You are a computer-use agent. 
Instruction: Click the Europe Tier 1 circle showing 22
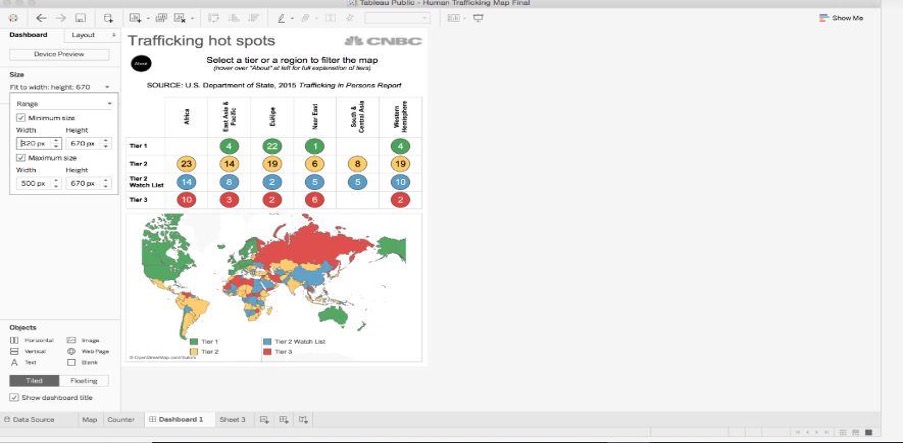pos(272,146)
